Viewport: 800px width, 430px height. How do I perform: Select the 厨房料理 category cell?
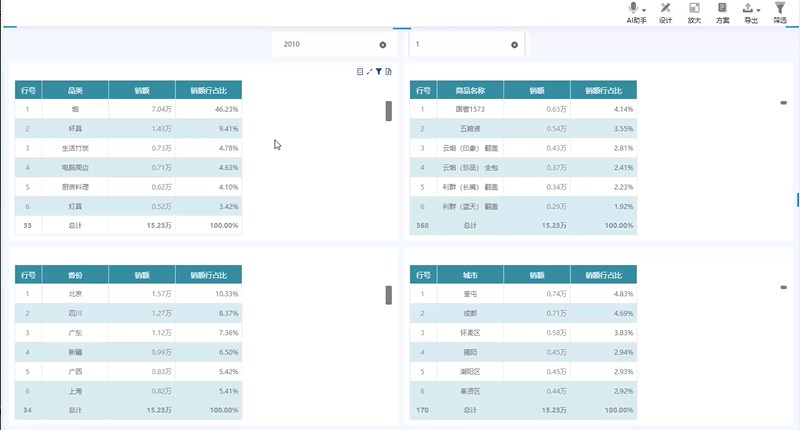pyautogui.click(x=75, y=187)
